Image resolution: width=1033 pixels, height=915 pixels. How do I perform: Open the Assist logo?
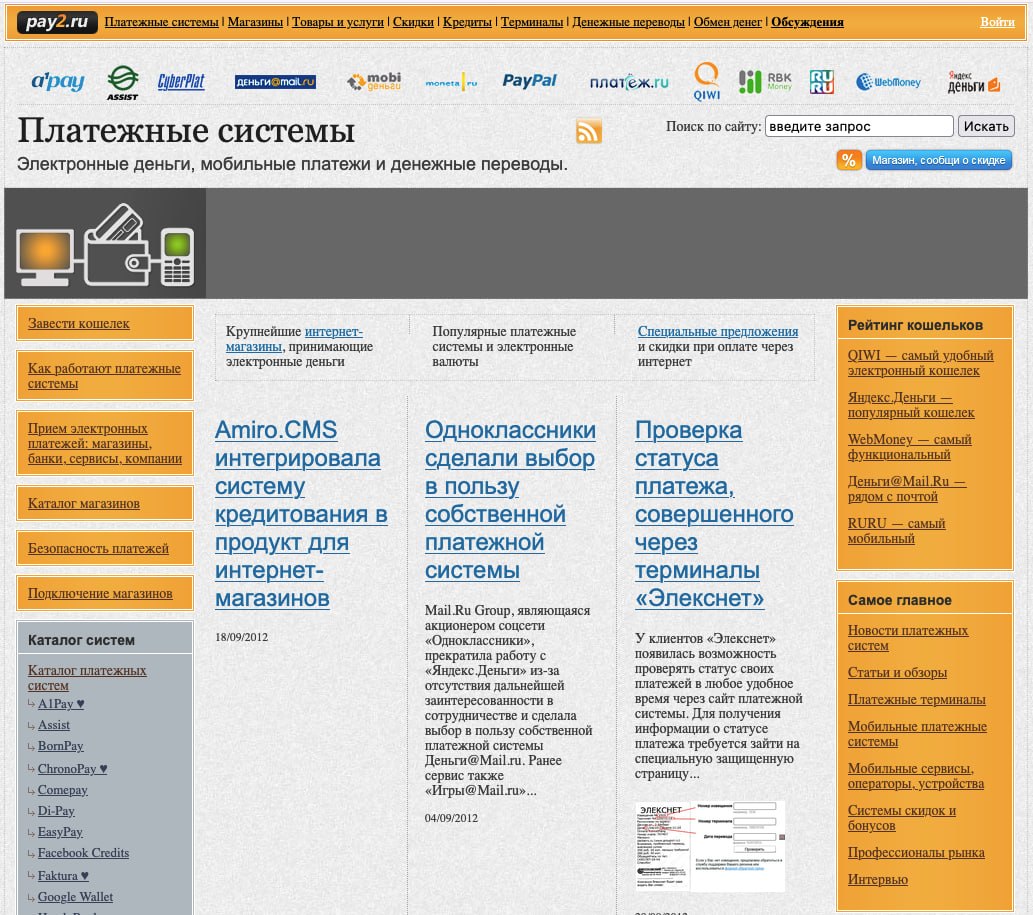click(x=123, y=83)
